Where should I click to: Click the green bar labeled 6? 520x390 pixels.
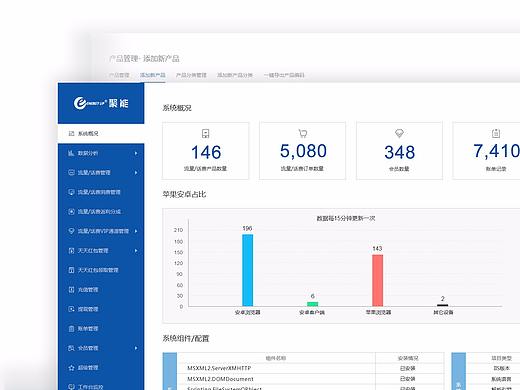coord(312,304)
